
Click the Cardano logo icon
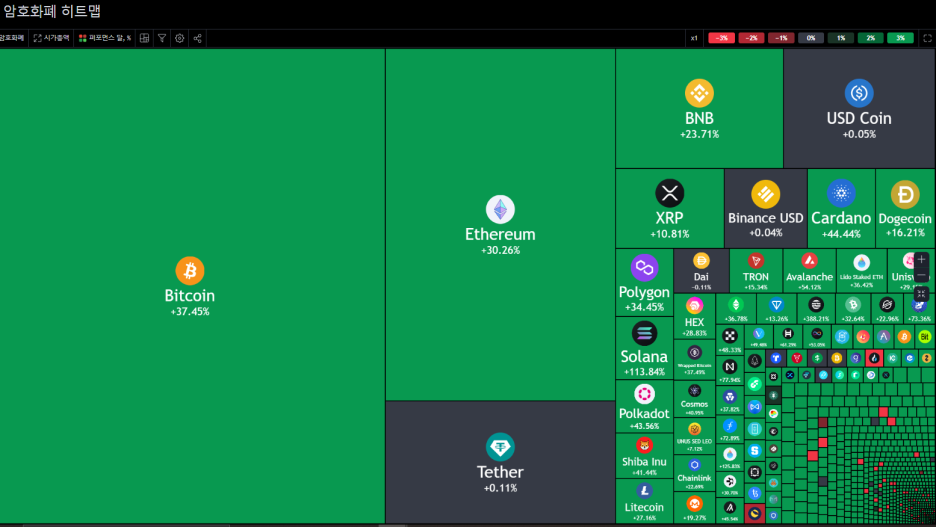pyautogui.click(x=841, y=193)
